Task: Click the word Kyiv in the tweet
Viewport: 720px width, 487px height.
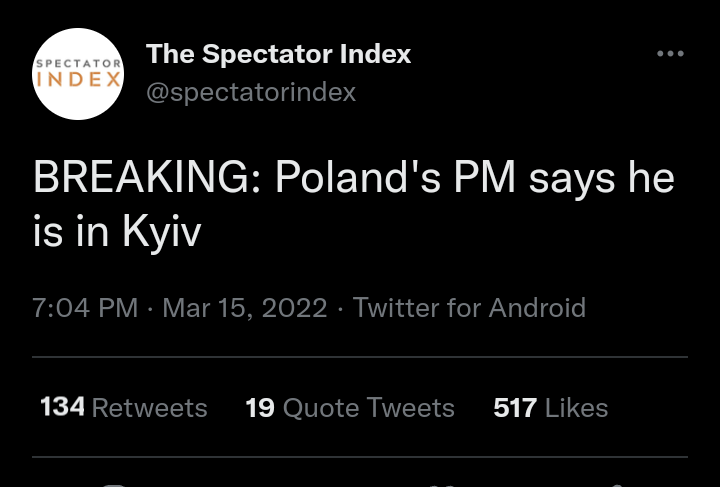Action: 162,232
